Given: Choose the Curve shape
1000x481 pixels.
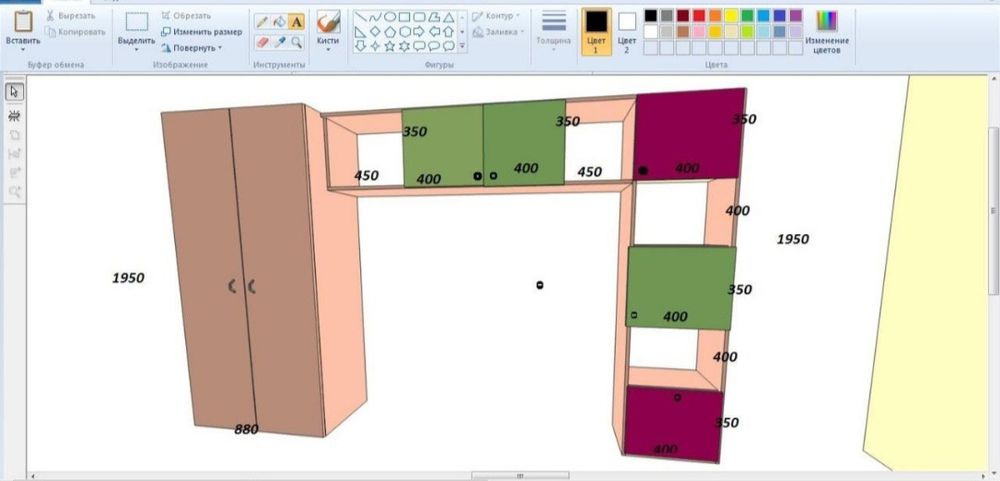Looking at the screenshot, I should coord(375,17).
